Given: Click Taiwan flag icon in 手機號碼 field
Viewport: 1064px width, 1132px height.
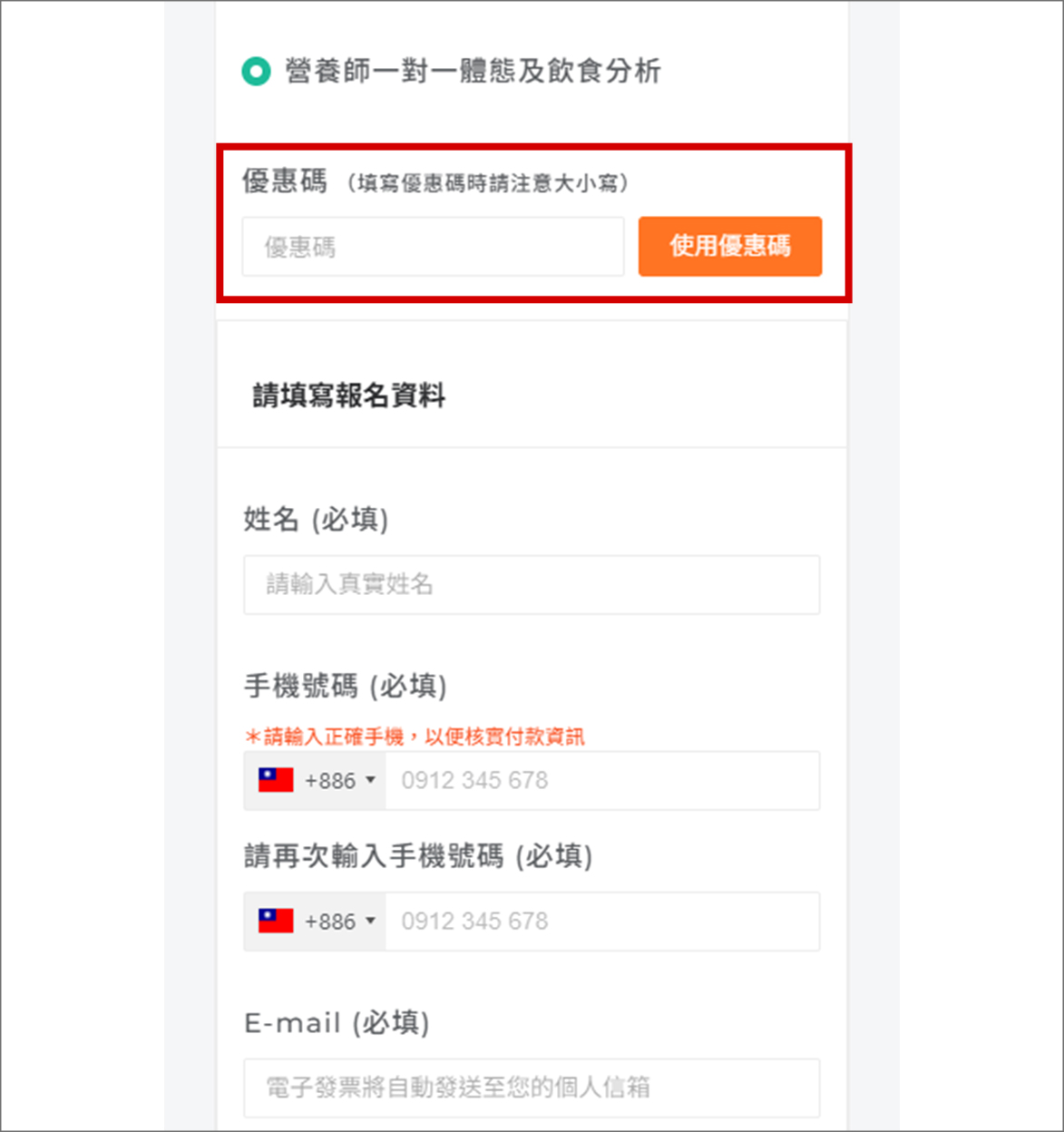Looking at the screenshot, I should [276, 780].
